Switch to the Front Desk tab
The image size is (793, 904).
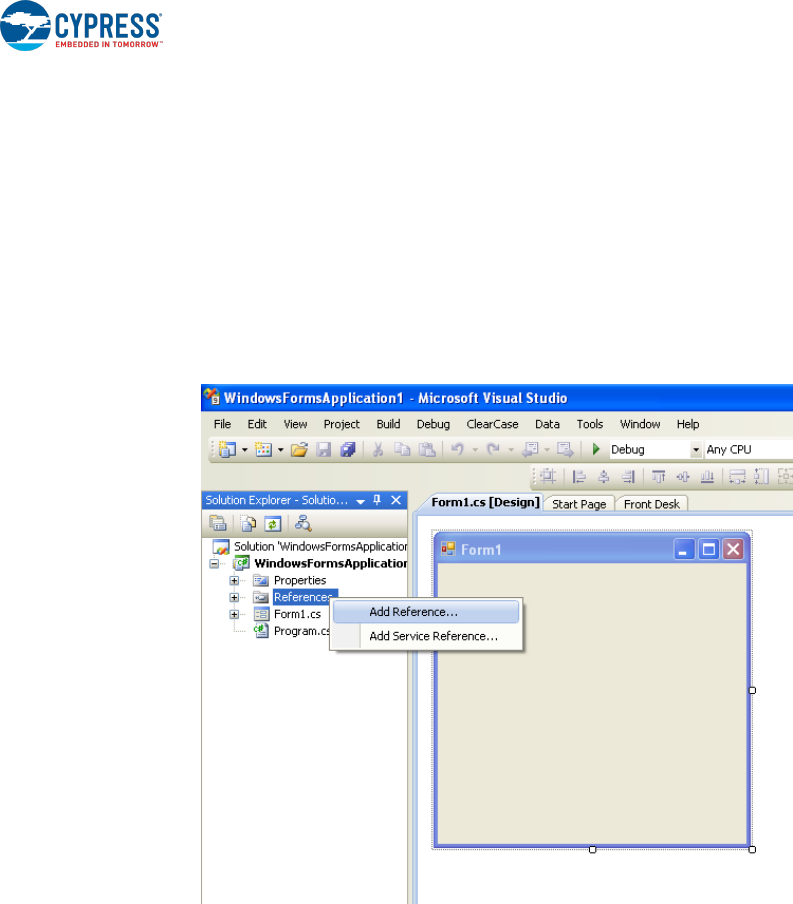click(652, 504)
